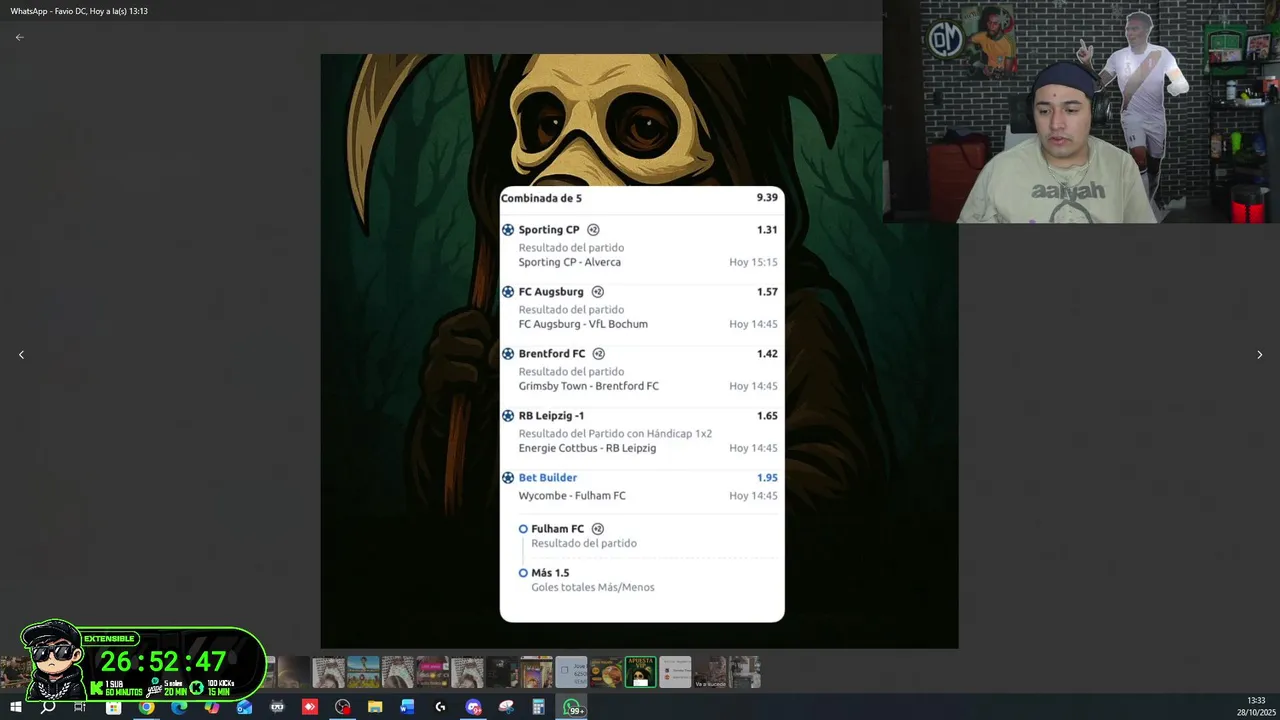This screenshot has height=720, width=1280.
Task: Click the match 'Sporting CP - Alverca'
Action: (569, 262)
